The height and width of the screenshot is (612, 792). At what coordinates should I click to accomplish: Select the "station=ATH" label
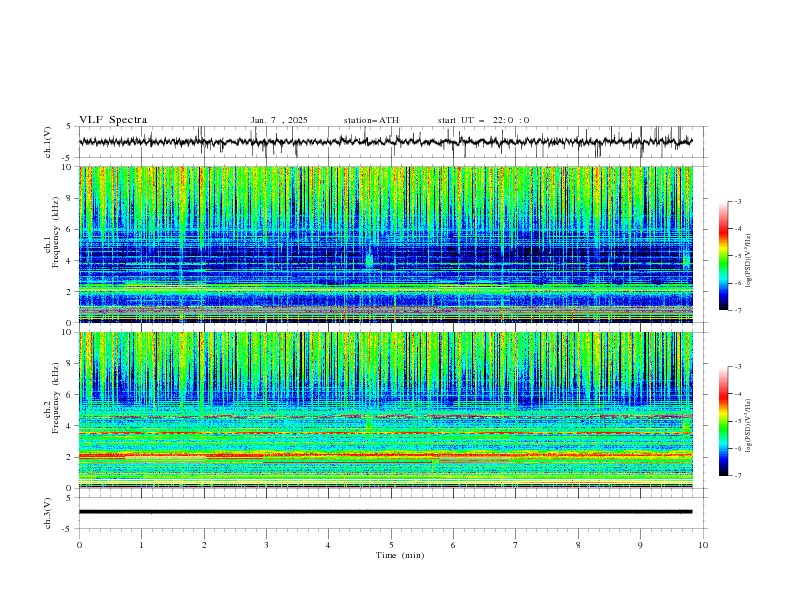371,120
